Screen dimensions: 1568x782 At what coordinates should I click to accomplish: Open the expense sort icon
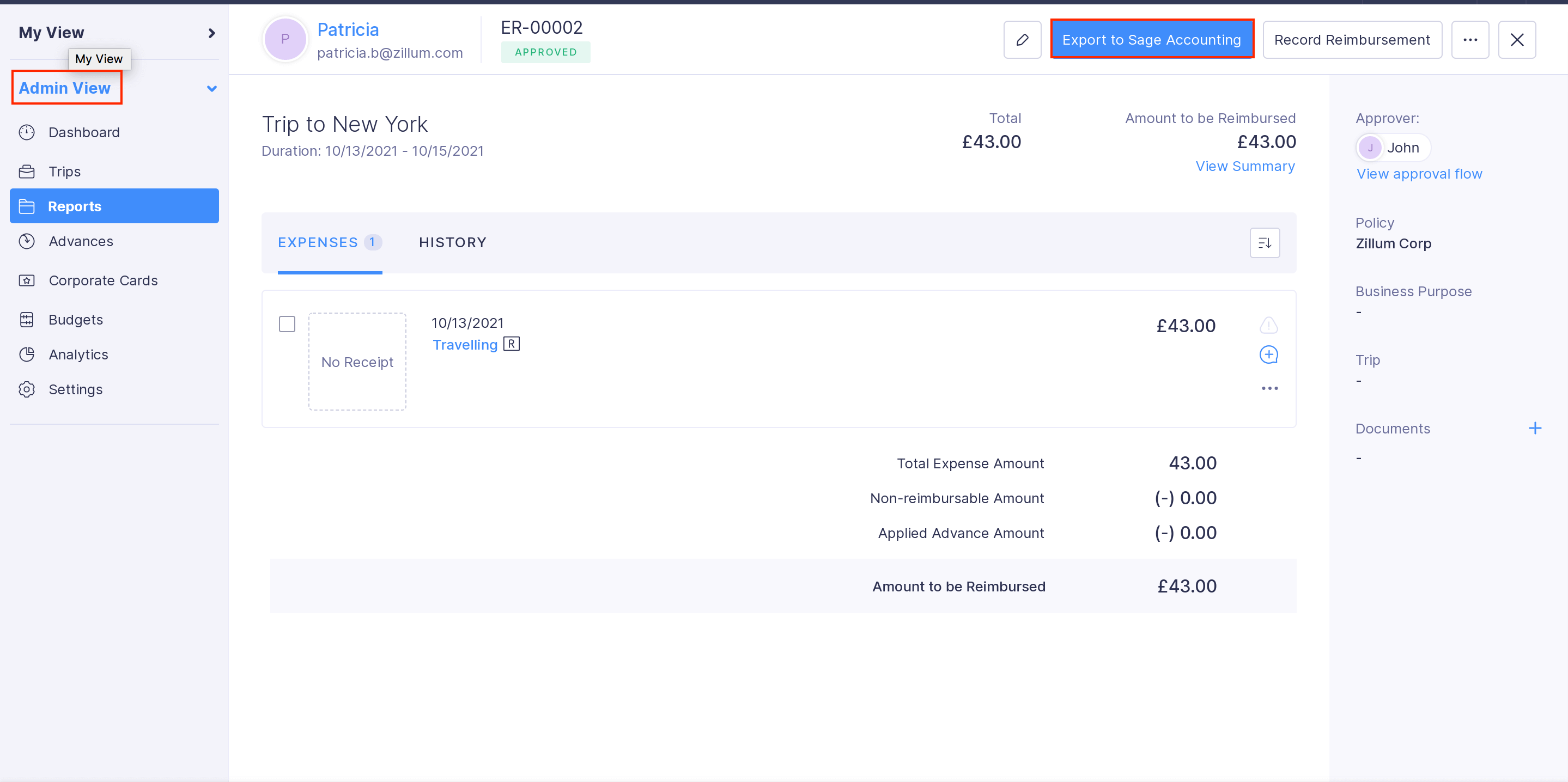1265,242
